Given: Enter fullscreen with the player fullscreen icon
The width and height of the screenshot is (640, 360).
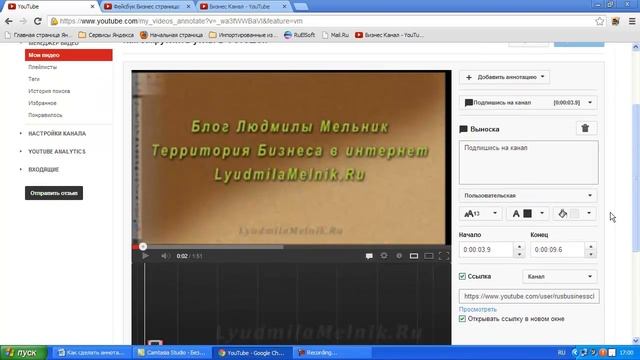Looking at the screenshot, I should click(444, 256).
